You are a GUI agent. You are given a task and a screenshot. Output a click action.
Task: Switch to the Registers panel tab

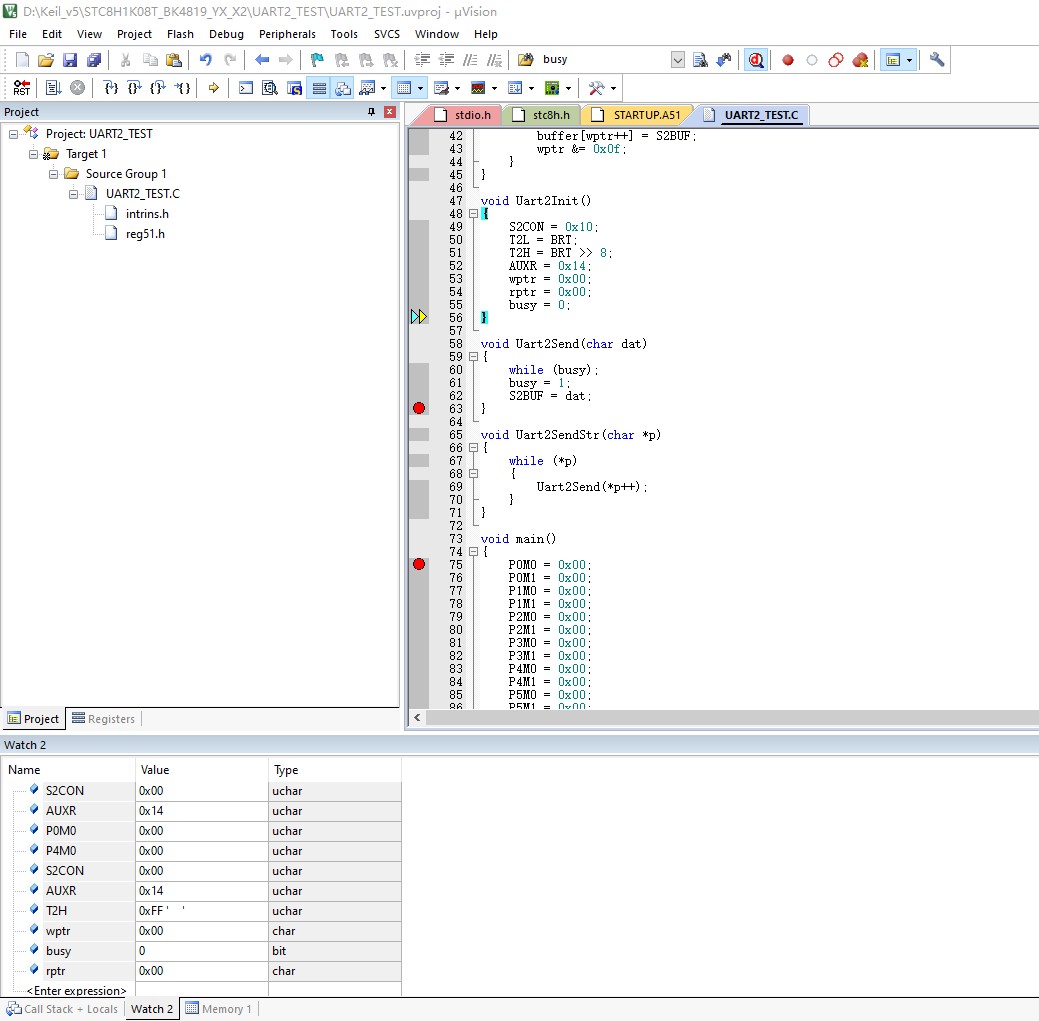tap(103, 718)
